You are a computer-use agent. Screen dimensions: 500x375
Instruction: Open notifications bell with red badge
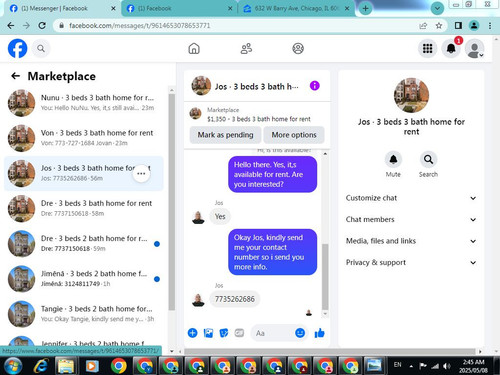pyautogui.click(x=451, y=49)
